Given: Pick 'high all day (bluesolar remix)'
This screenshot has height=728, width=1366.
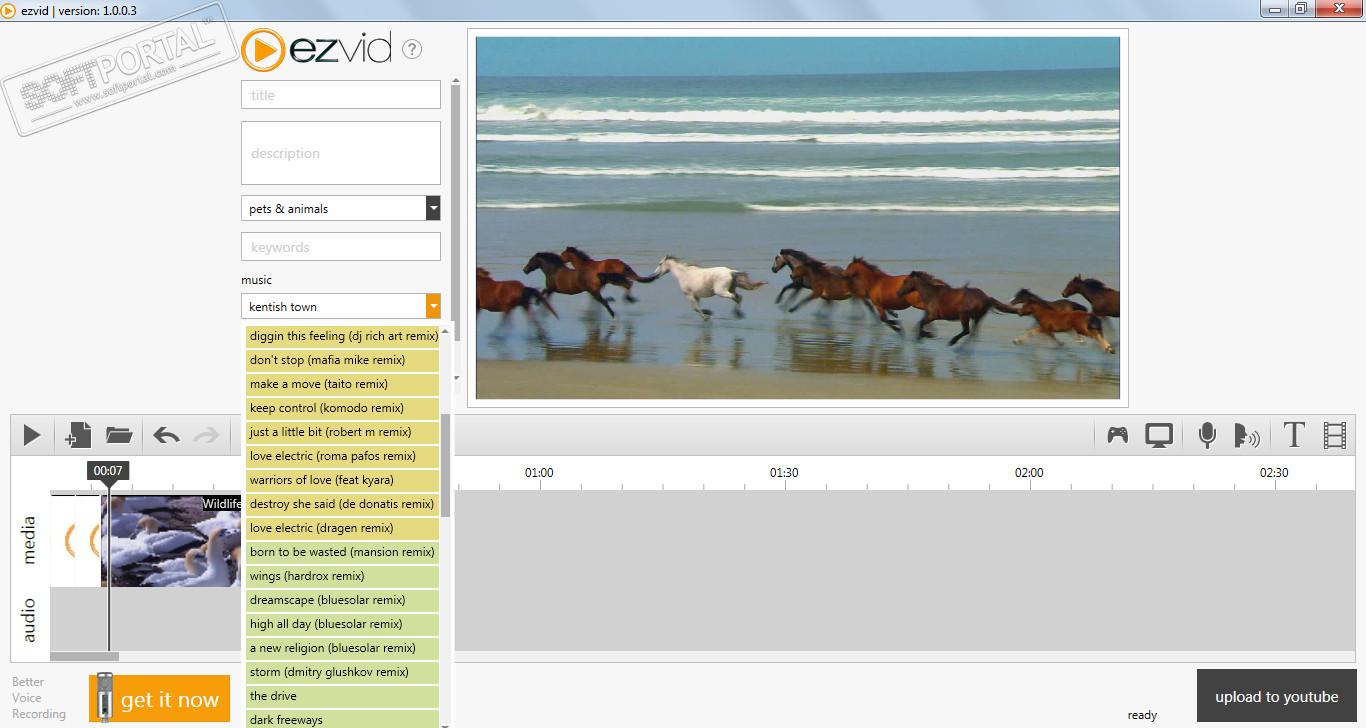Looking at the screenshot, I should pyautogui.click(x=343, y=624).
